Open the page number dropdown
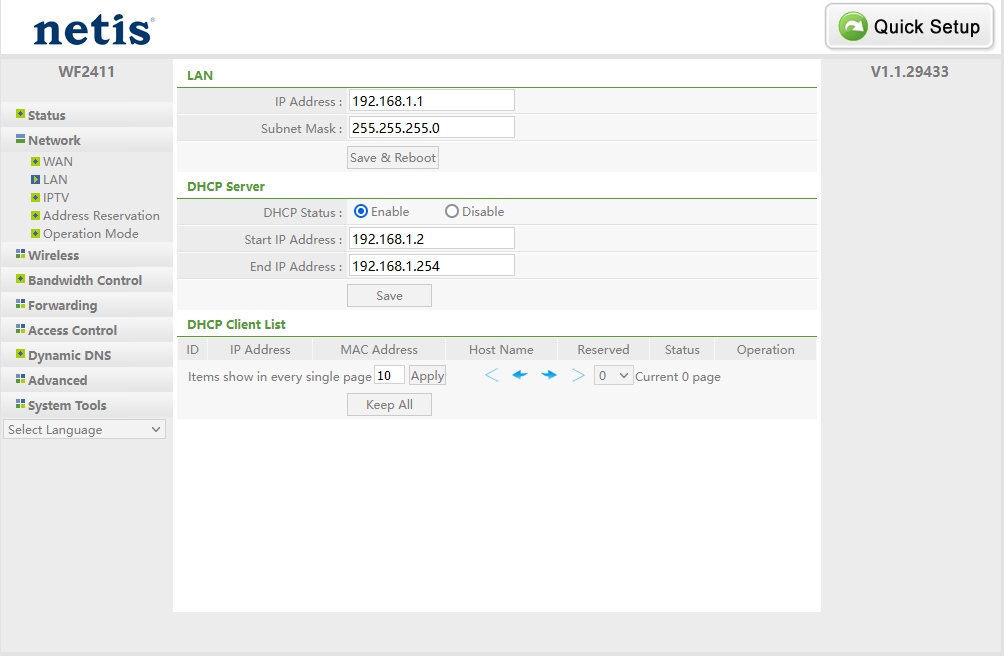The width and height of the screenshot is (1004, 656). pyautogui.click(x=613, y=376)
